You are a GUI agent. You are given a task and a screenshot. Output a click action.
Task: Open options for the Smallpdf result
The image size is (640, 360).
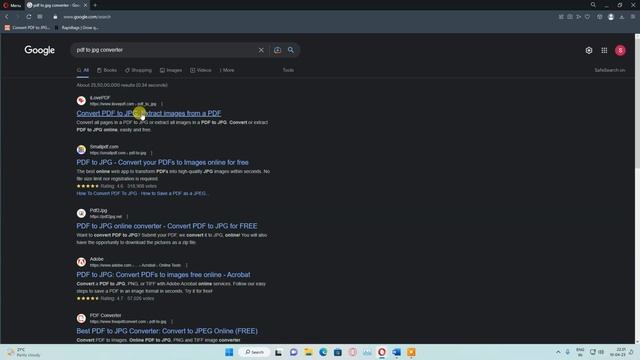(x=151, y=153)
